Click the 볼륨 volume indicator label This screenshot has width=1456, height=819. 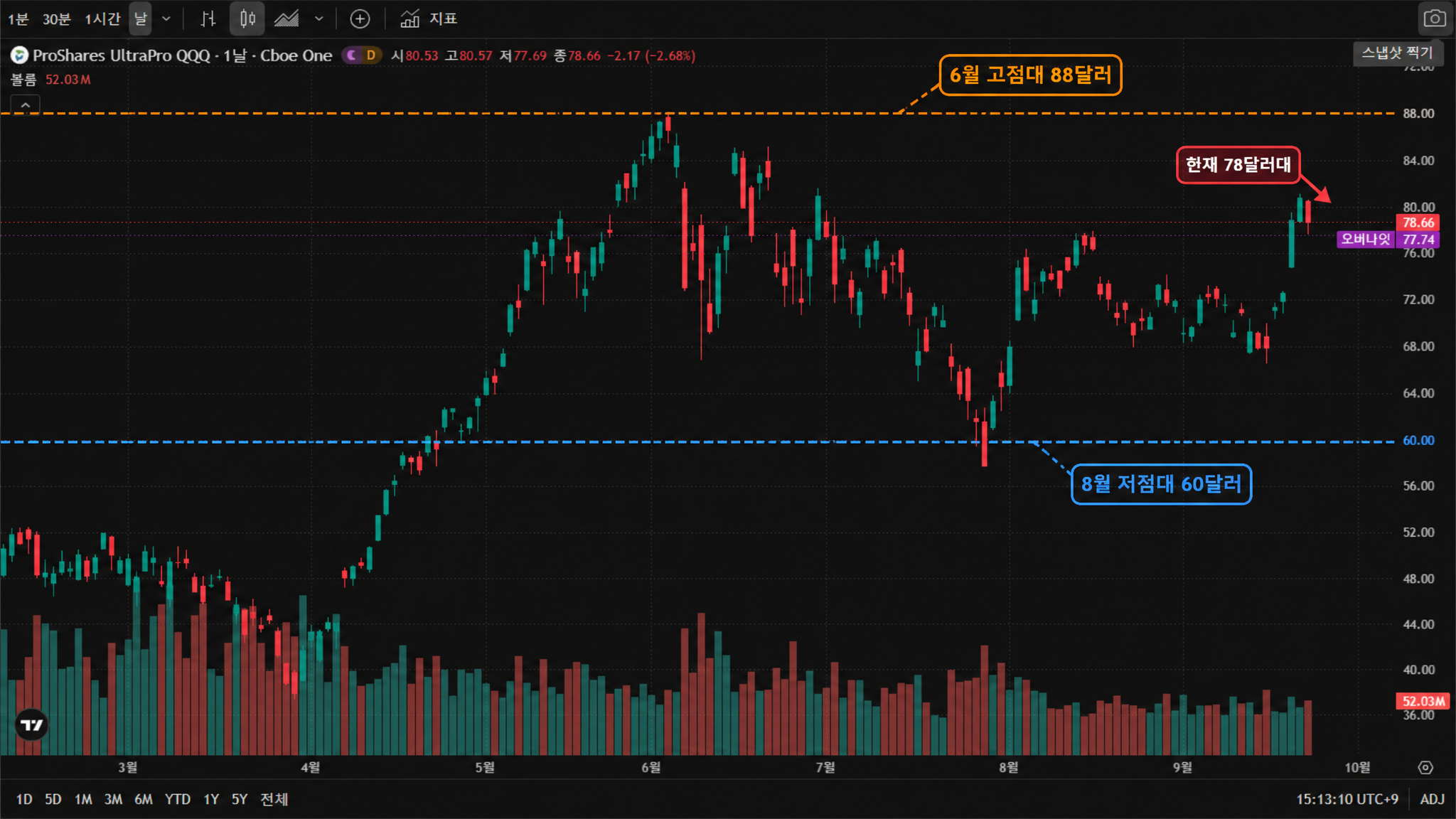[23, 80]
